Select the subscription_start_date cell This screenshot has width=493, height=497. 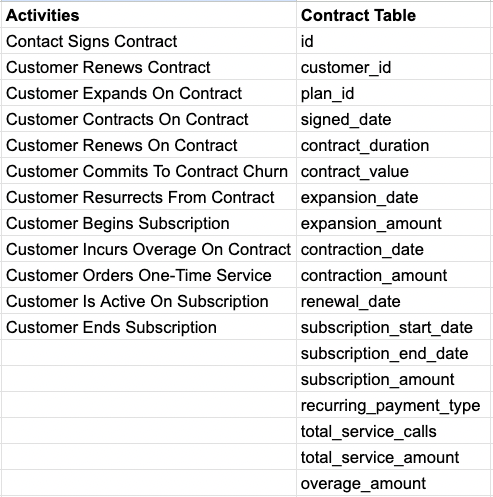click(x=393, y=327)
